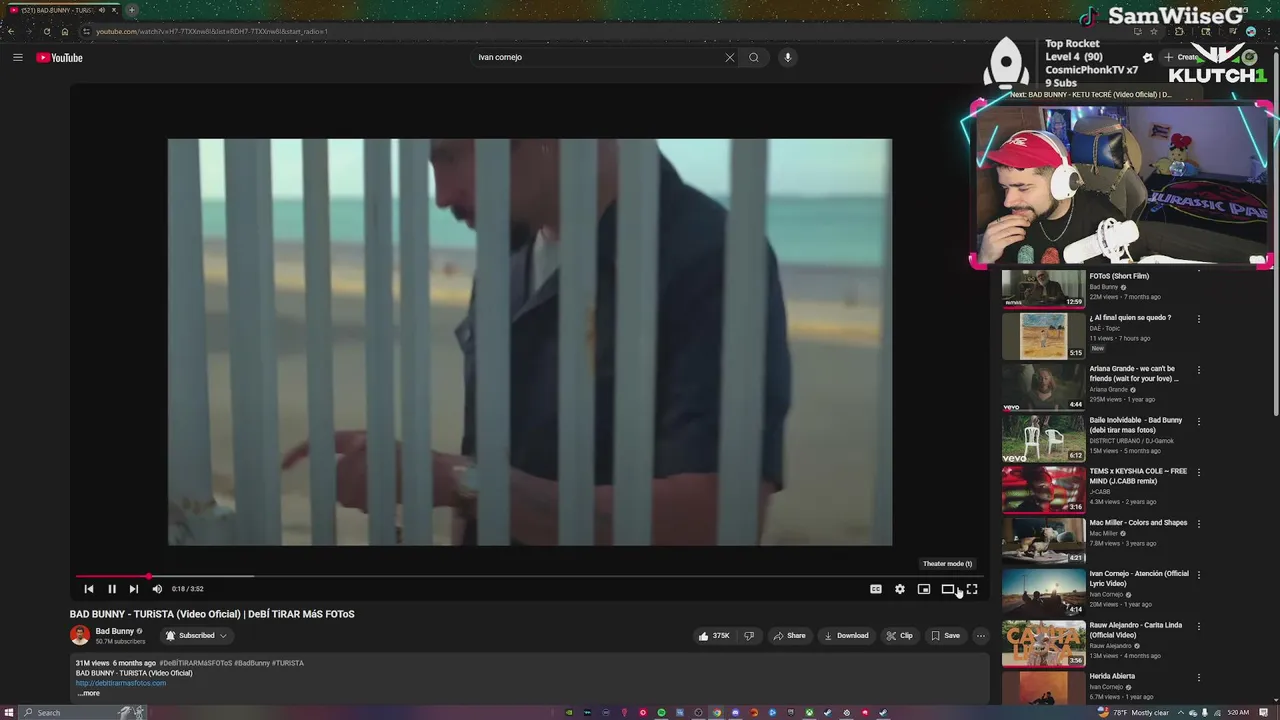The image size is (1280, 720).
Task: Dislike the TURISTA video
Action: pos(749,635)
